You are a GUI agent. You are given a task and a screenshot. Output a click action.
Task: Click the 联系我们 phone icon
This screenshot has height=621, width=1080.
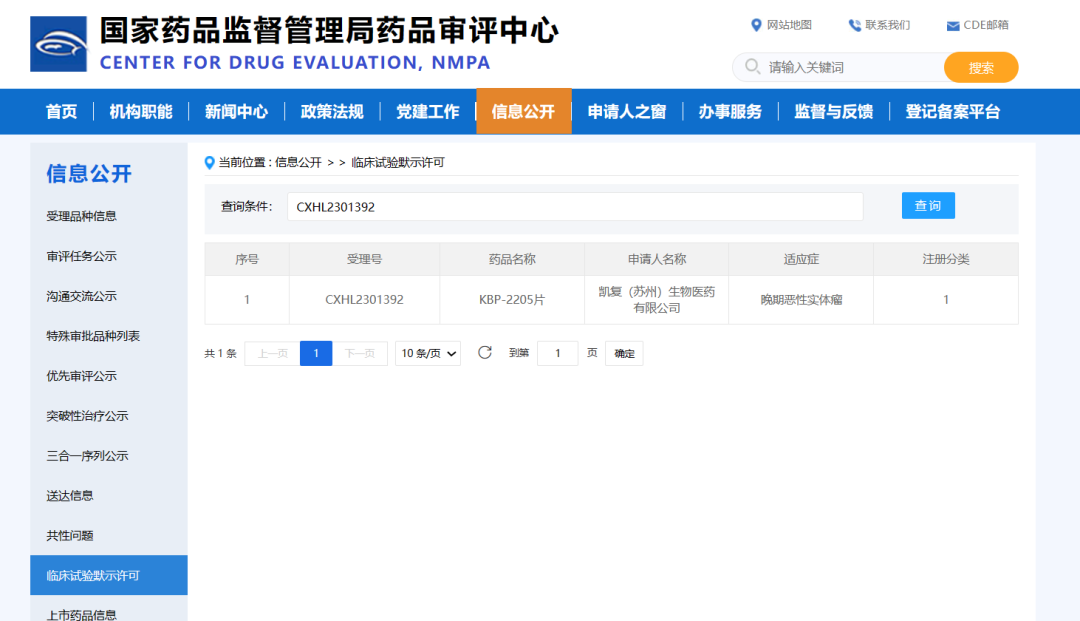(x=854, y=24)
